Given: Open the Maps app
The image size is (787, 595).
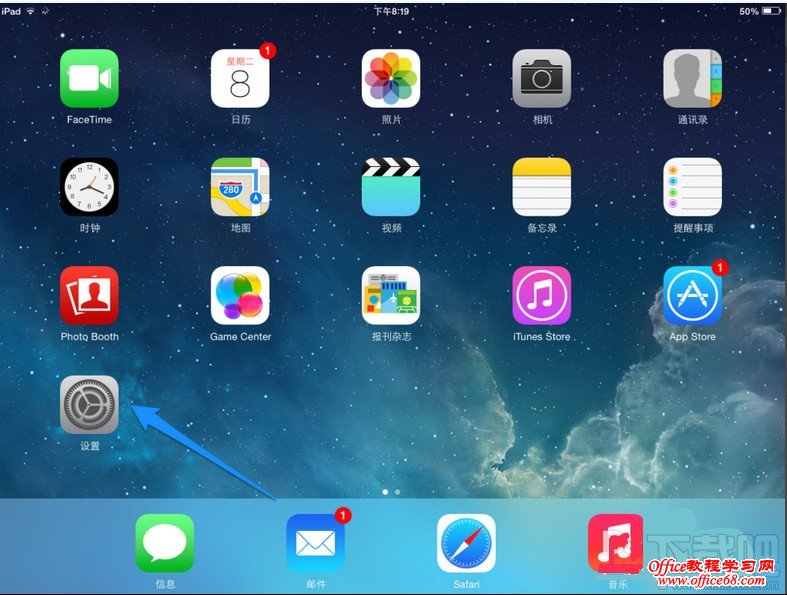Looking at the screenshot, I should (x=240, y=187).
